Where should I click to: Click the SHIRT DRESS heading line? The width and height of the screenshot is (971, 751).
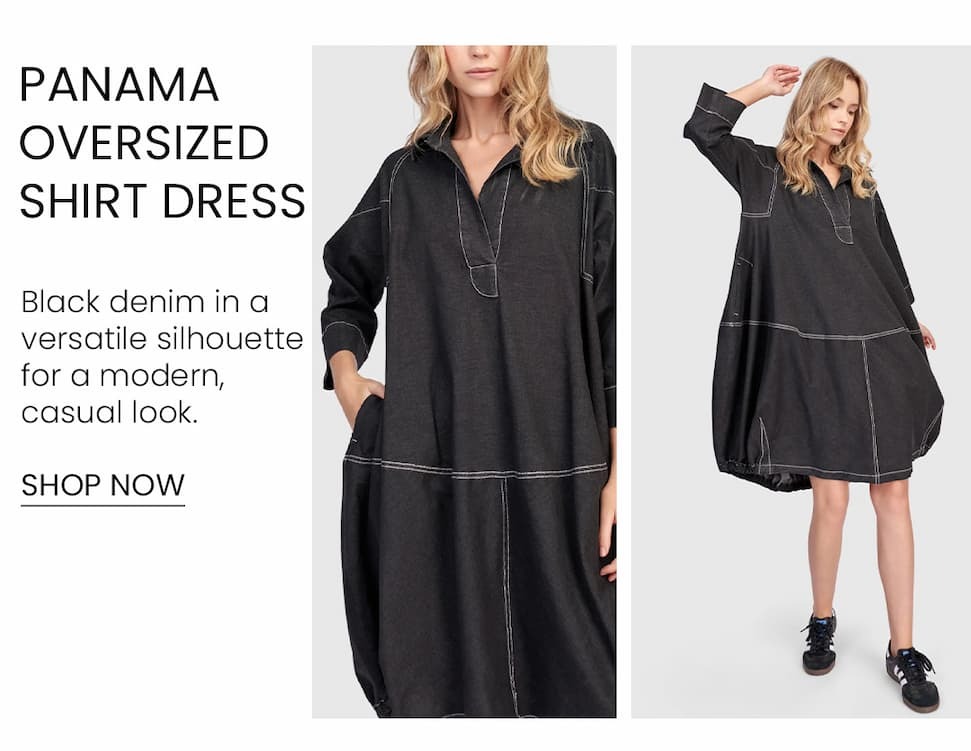[x=162, y=201]
